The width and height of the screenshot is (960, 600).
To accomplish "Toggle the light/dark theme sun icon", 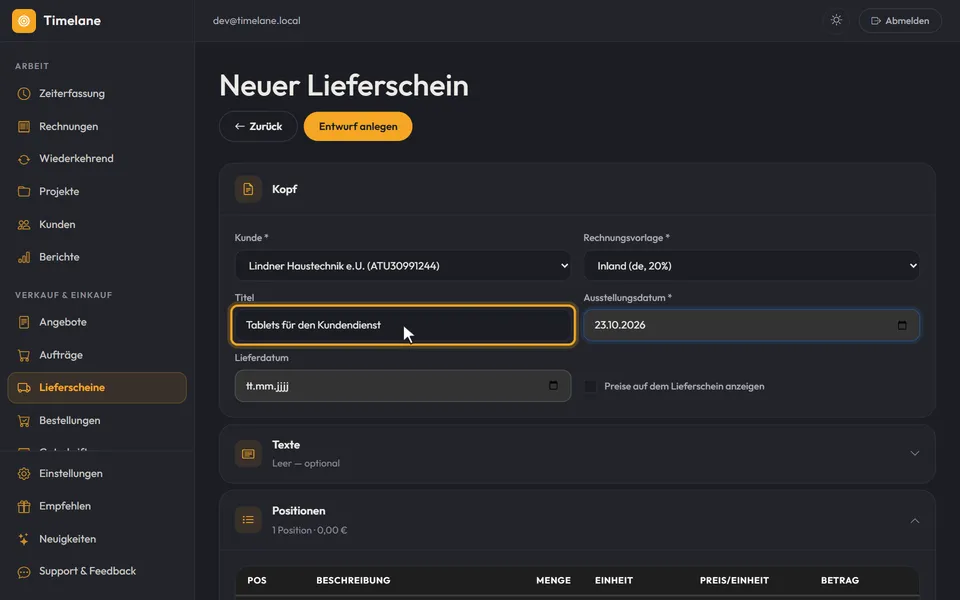I will point(836,20).
